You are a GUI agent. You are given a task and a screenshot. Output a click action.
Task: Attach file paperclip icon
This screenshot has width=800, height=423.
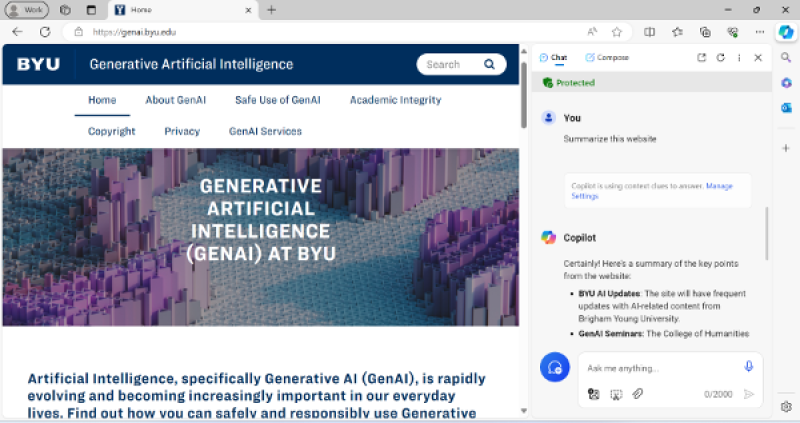coord(638,394)
